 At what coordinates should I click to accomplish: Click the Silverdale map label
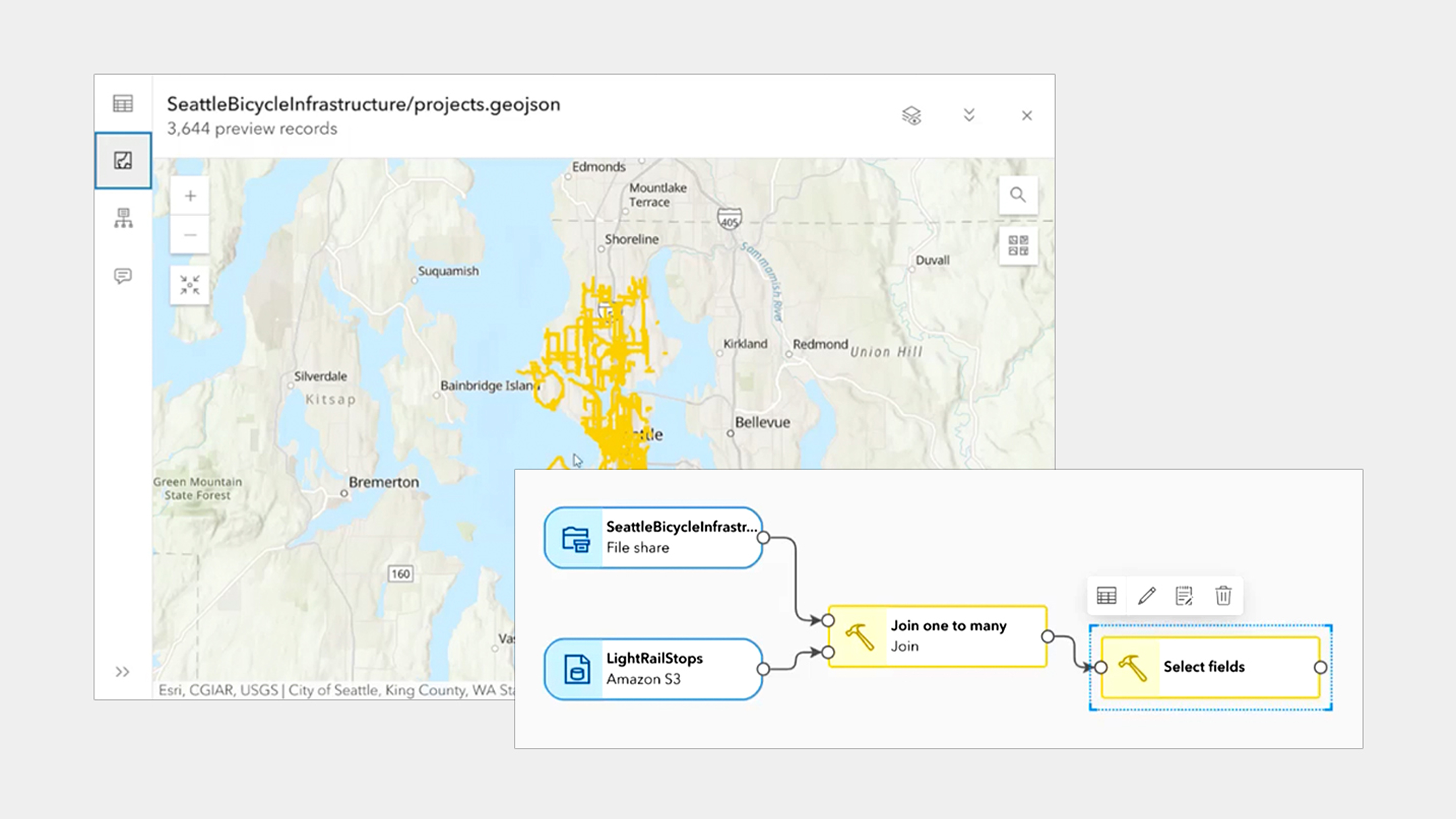320,376
